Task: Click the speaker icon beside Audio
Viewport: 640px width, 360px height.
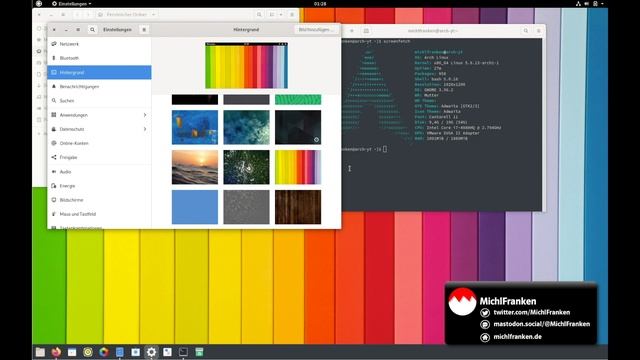Action: pos(54,171)
